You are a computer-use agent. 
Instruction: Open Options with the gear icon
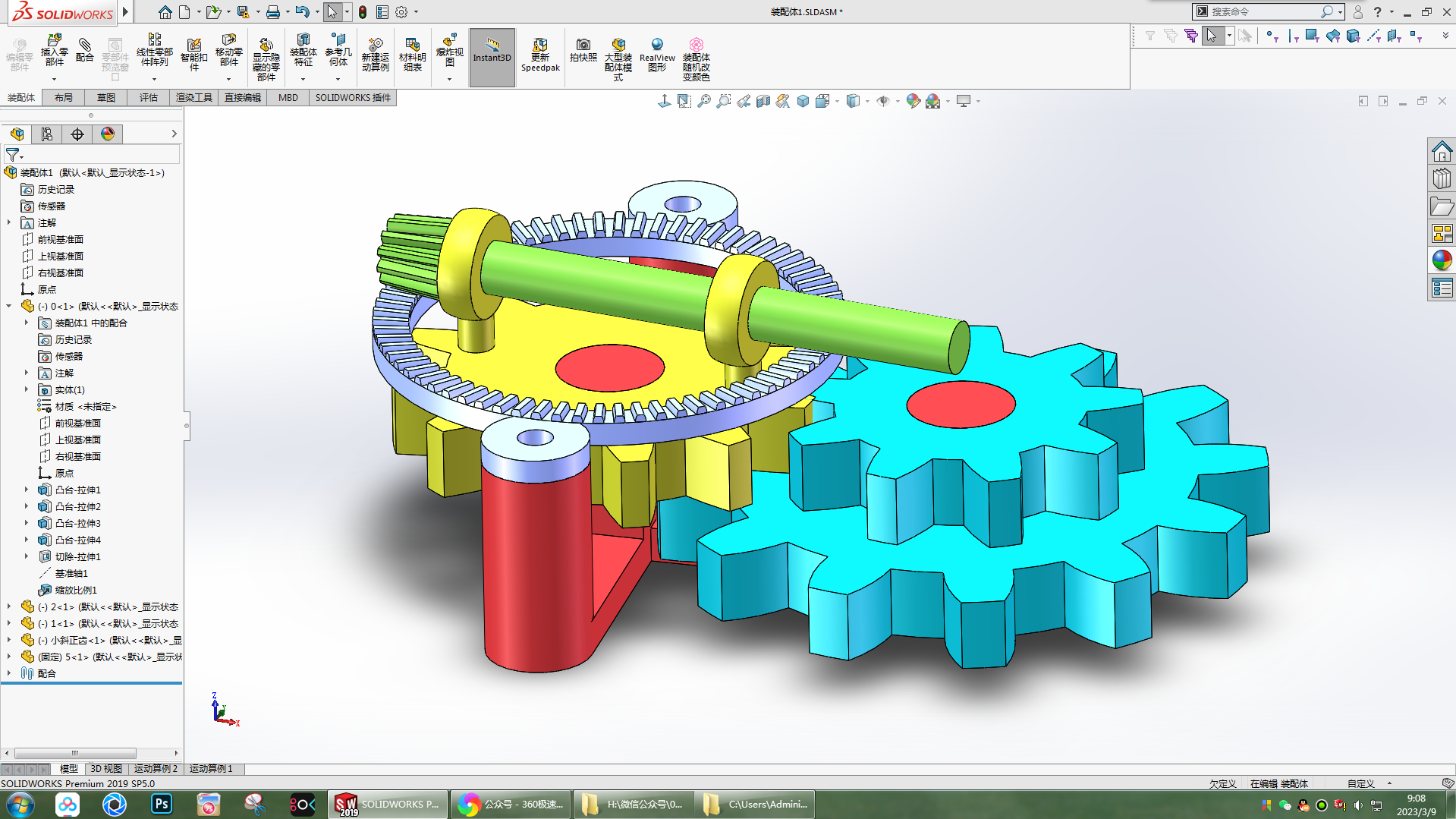pyautogui.click(x=401, y=12)
